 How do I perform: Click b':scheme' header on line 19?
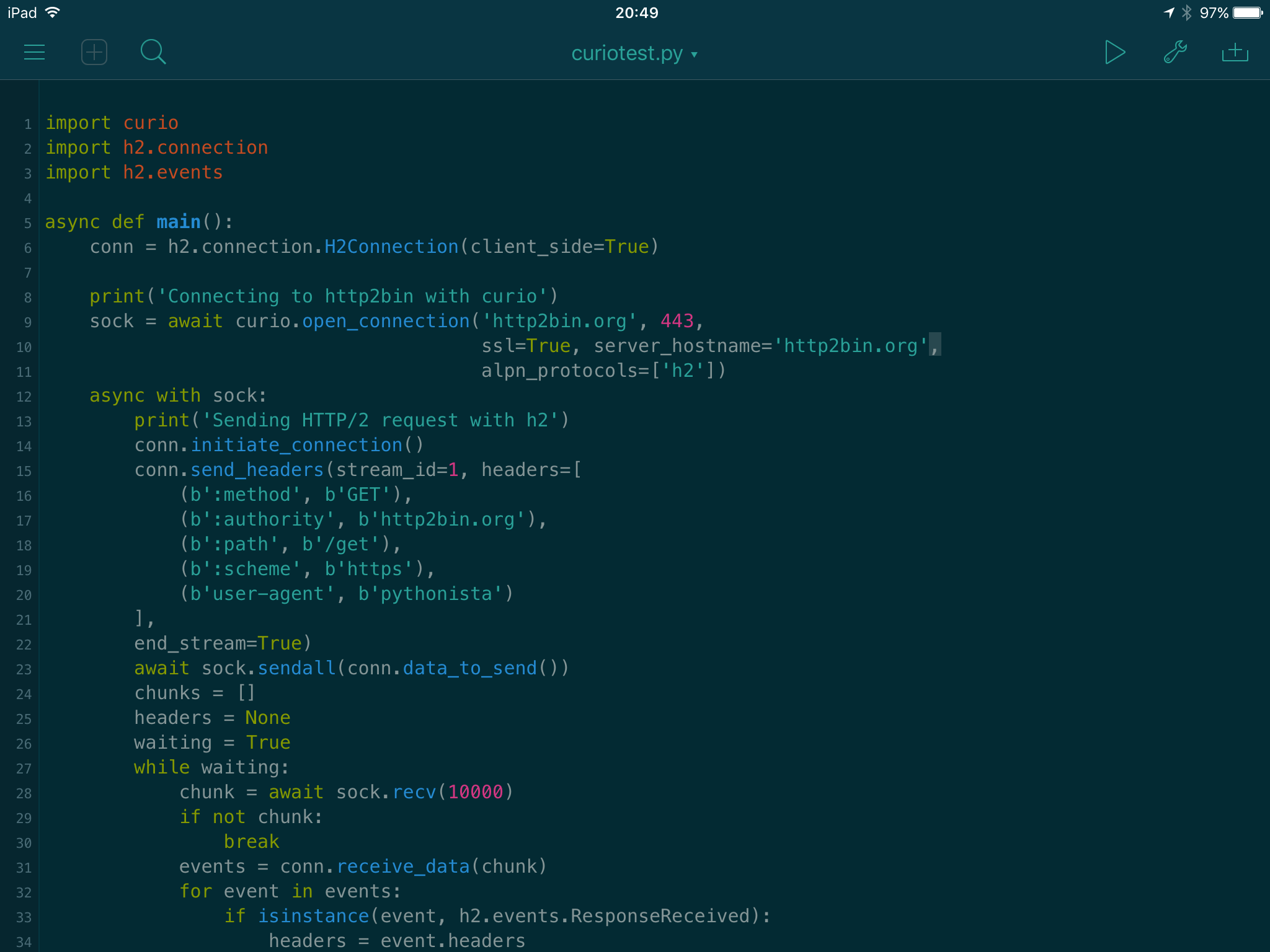(246, 569)
